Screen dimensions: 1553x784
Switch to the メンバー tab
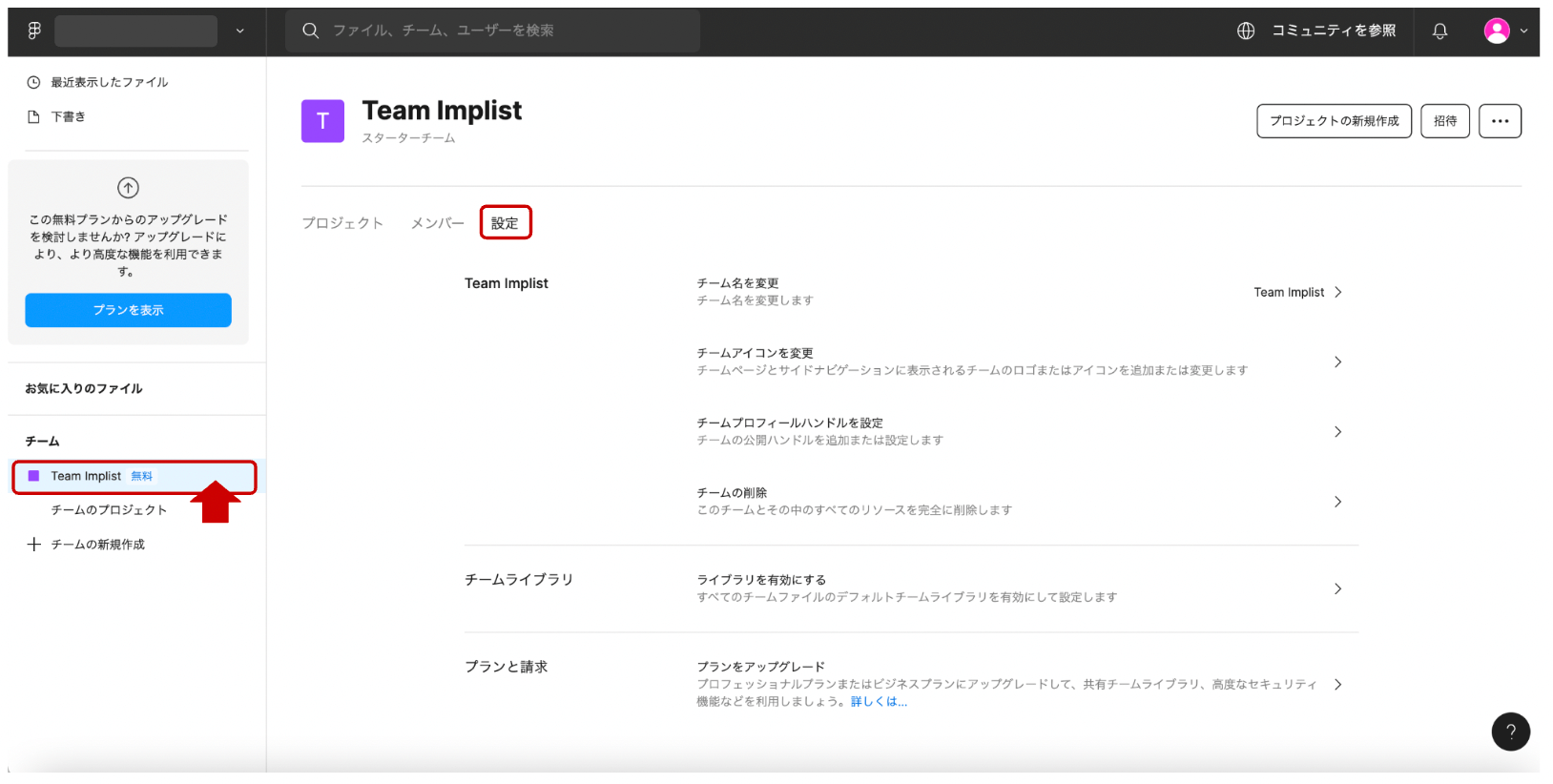[437, 223]
